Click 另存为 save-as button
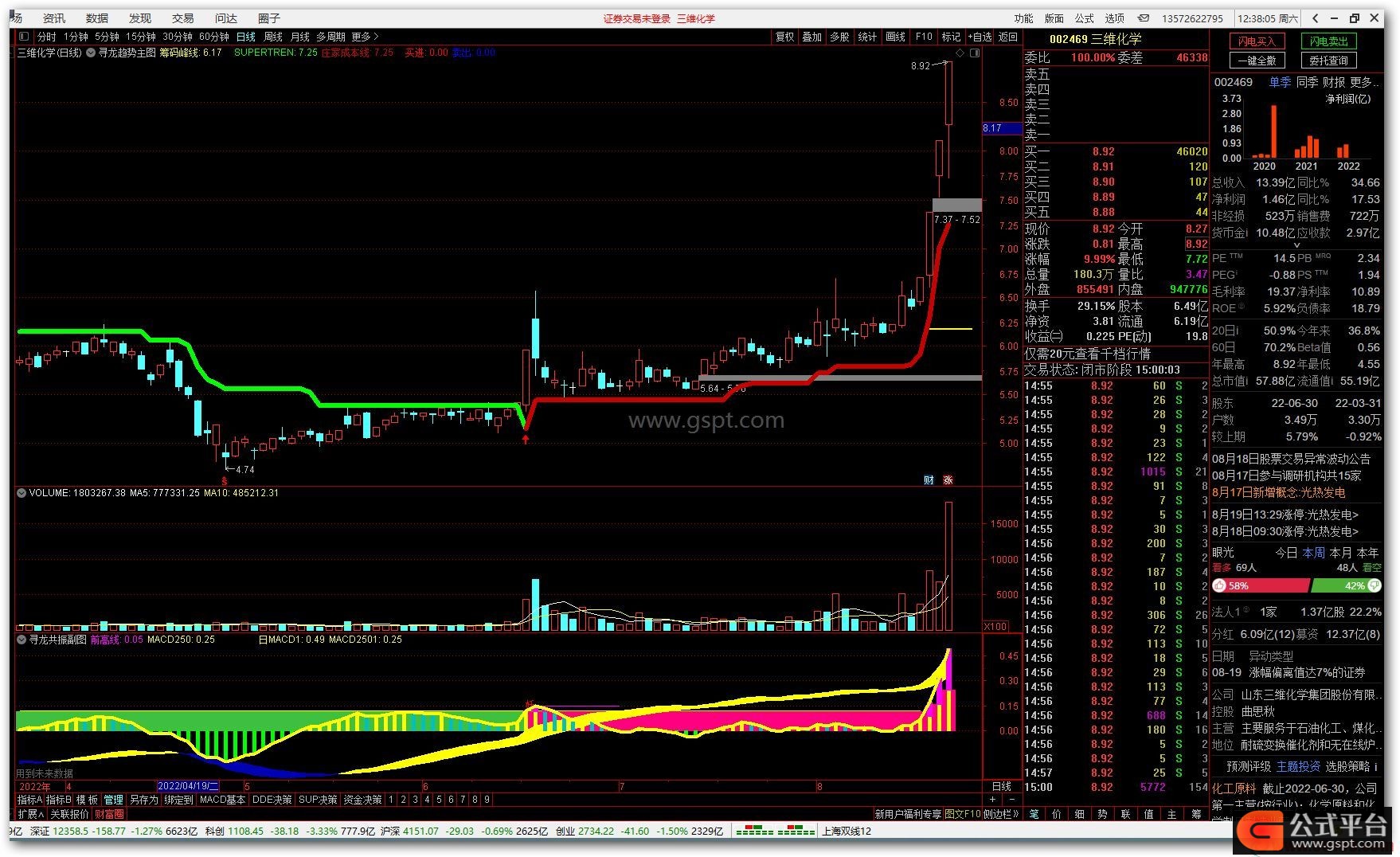 [x=143, y=800]
